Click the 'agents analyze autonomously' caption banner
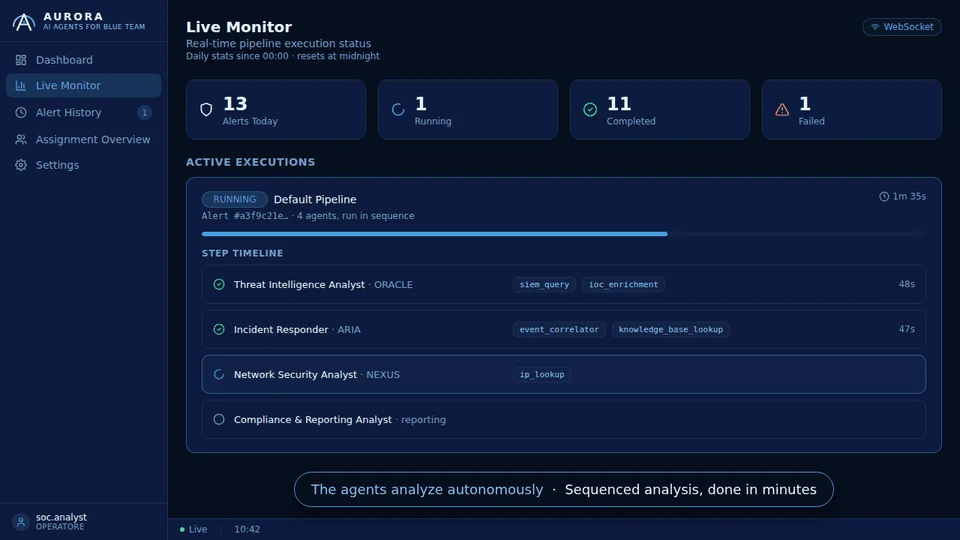 pos(563,490)
